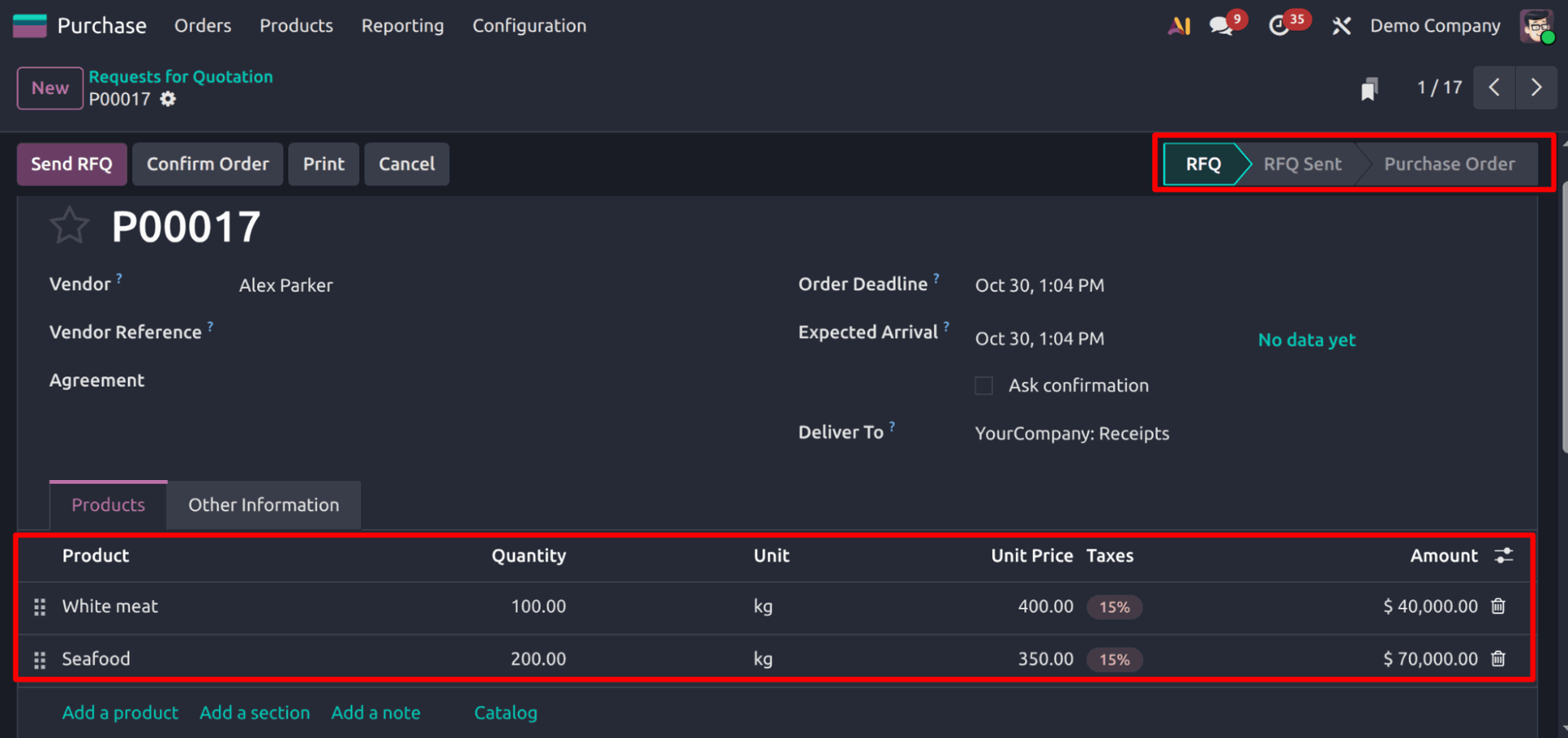Open the Vendor field showing Alex Parker
Viewport: 1568px width, 738px height.
click(x=286, y=286)
